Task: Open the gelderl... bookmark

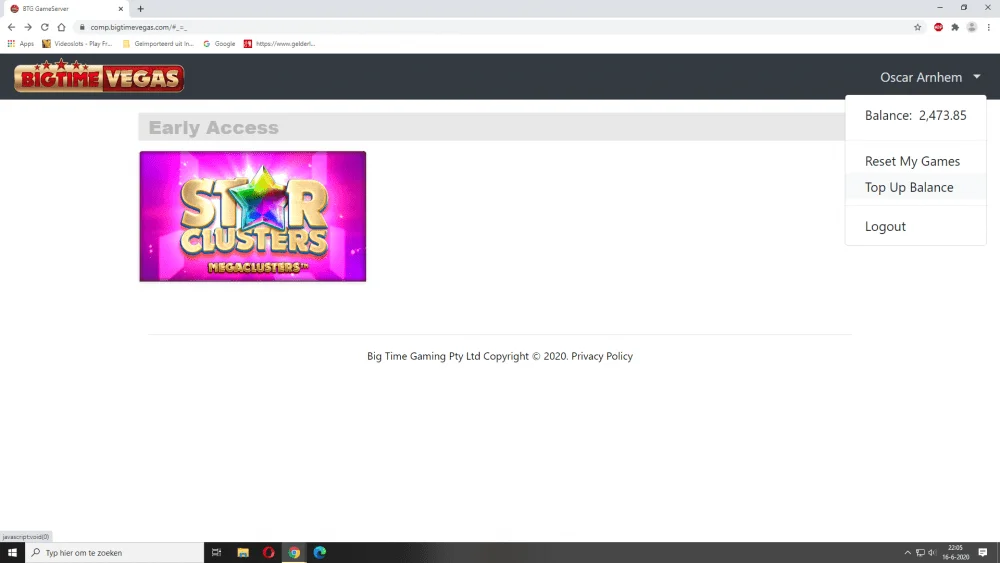Action: (279, 43)
